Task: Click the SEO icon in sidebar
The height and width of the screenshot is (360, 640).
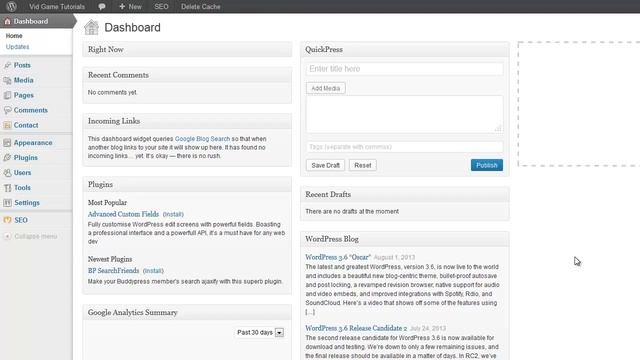Action: click(x=7, y=220)
